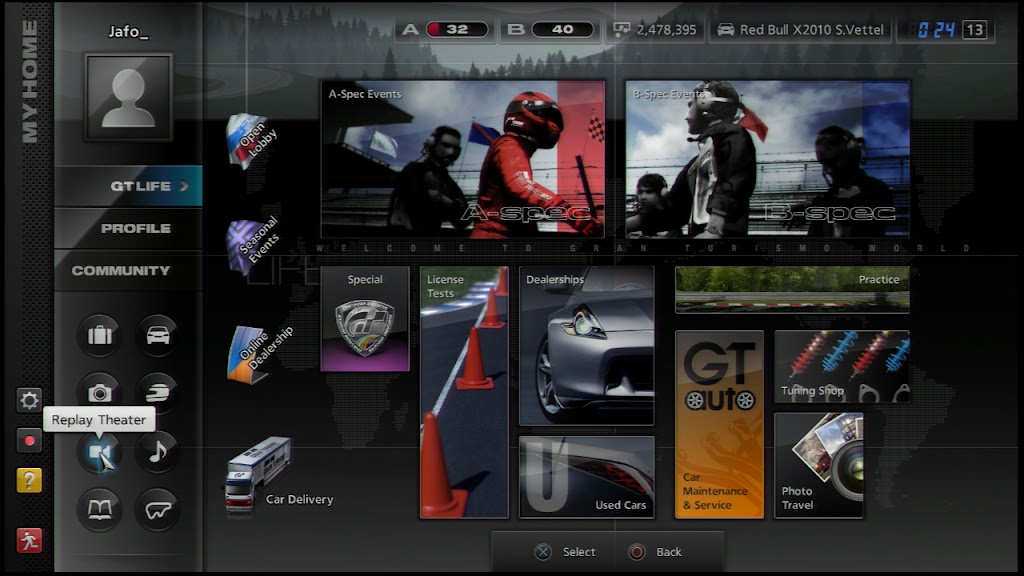This screenshot has width=1024, height=576.
Task: Open the Practice tile
Action: pyautogui.click(x=792, y=290)
